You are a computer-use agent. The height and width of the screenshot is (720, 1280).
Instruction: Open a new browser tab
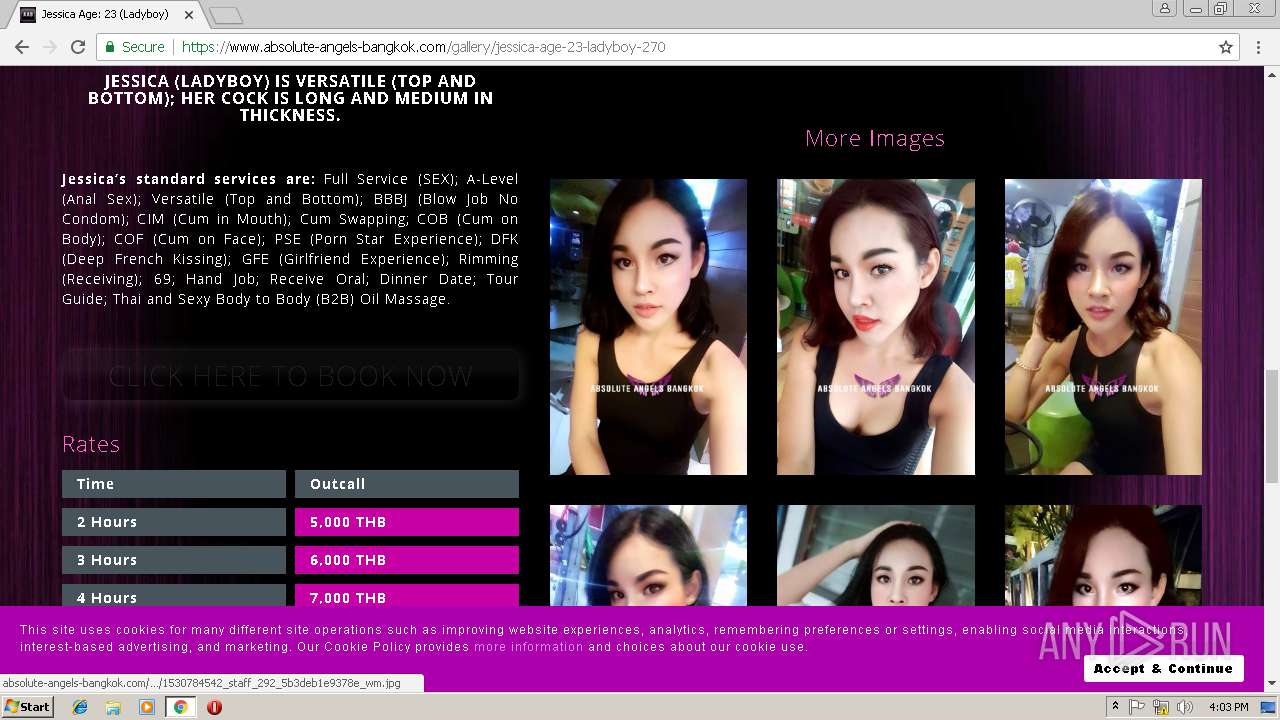tap(226, 15)
